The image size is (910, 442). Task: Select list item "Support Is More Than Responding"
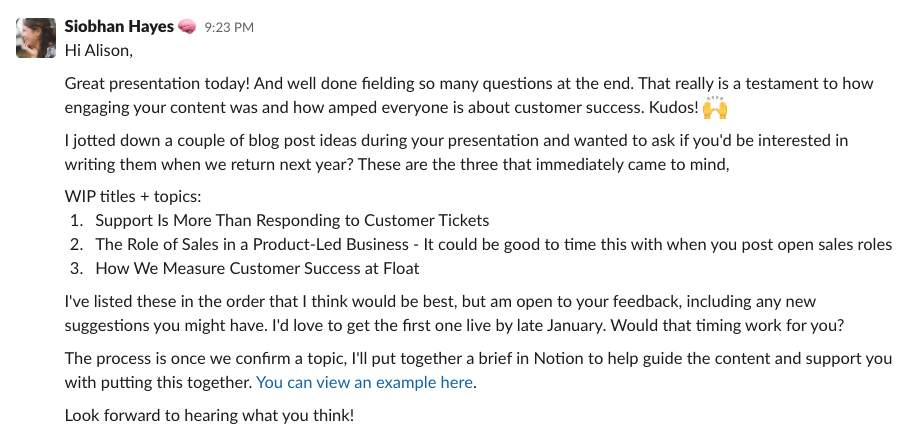tap(292, 220)
